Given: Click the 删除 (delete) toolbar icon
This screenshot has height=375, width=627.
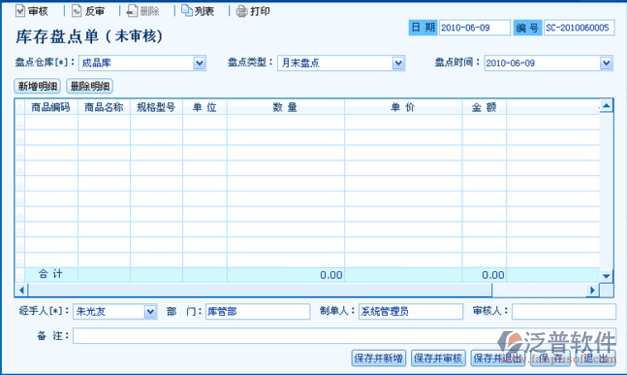Looking at the screenshot, I should (x=132, y=11).
